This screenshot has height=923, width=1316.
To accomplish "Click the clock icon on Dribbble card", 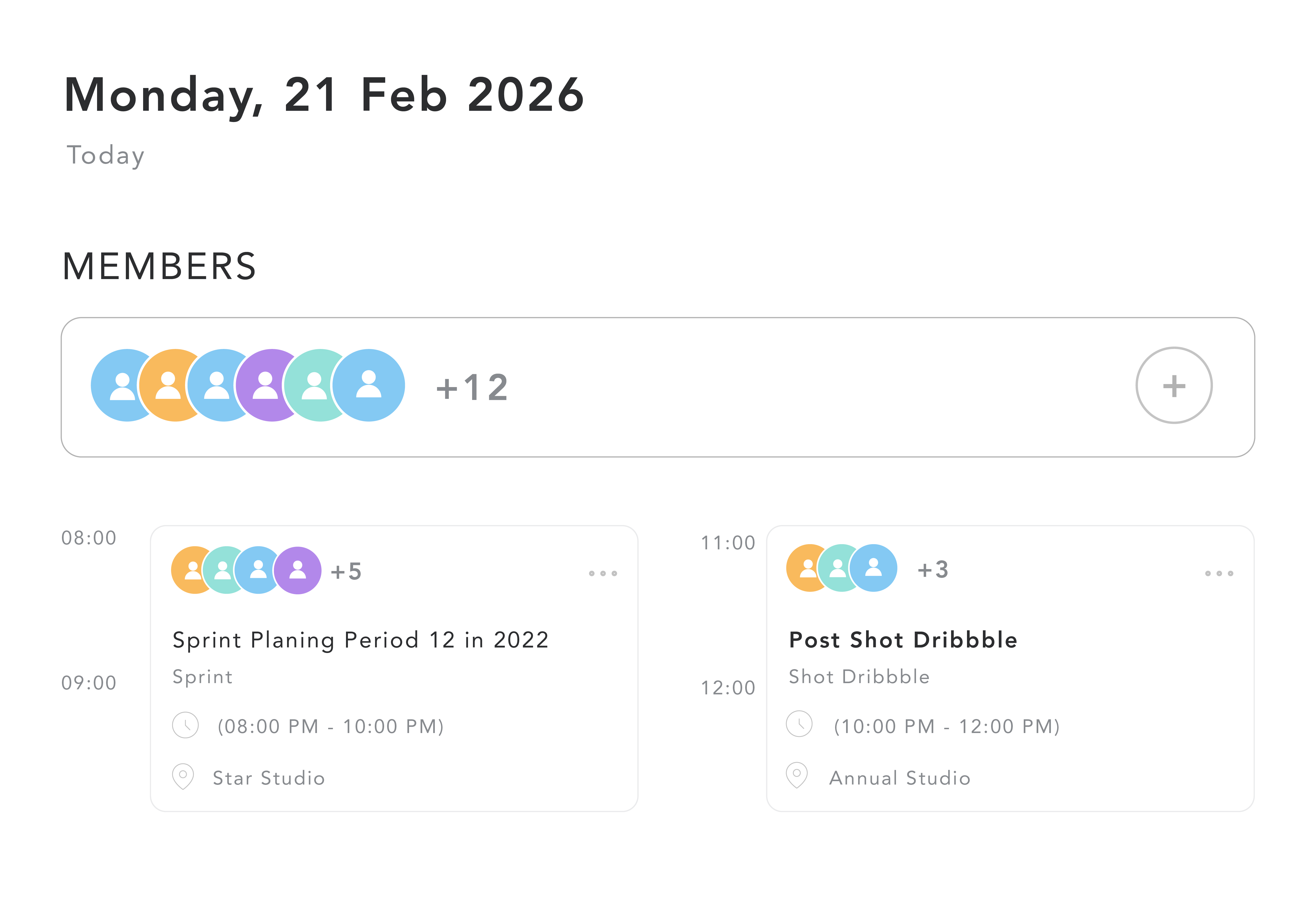I will [x=799, y=724].
